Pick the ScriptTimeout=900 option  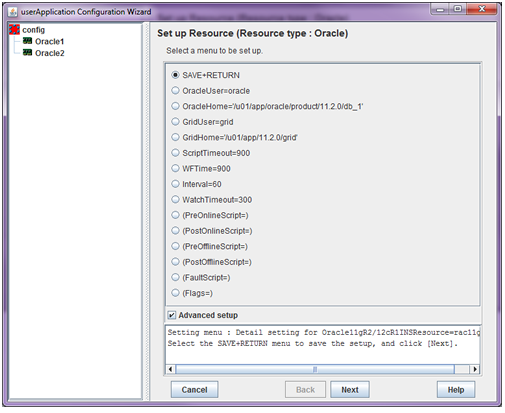click(211, 153)
